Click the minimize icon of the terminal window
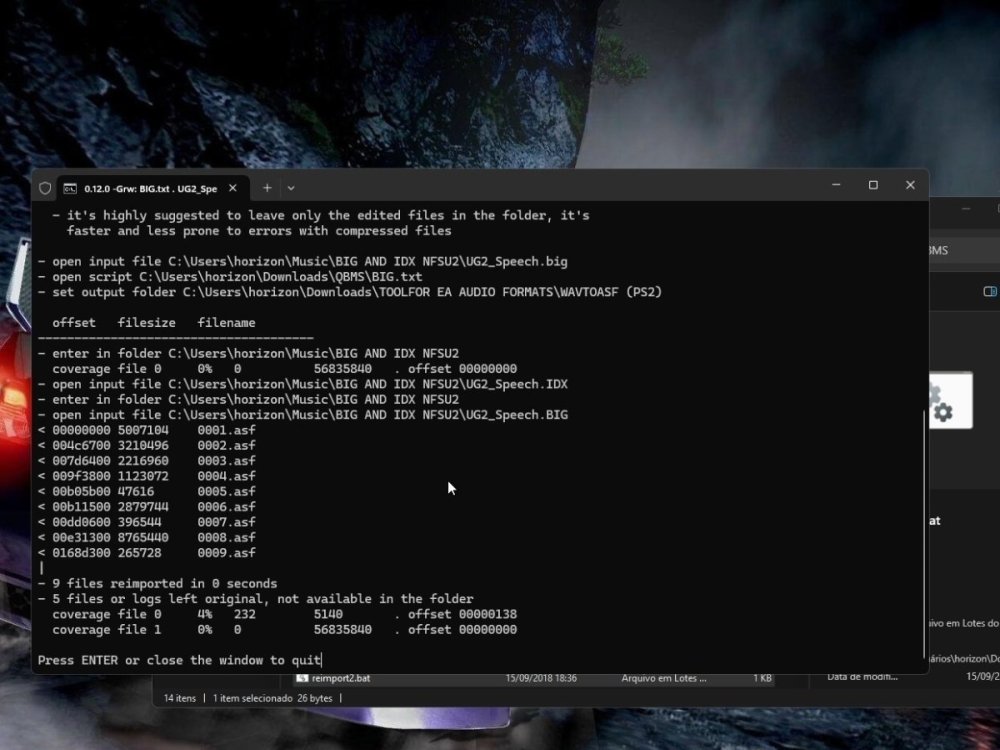 click(x=836, y=186)
